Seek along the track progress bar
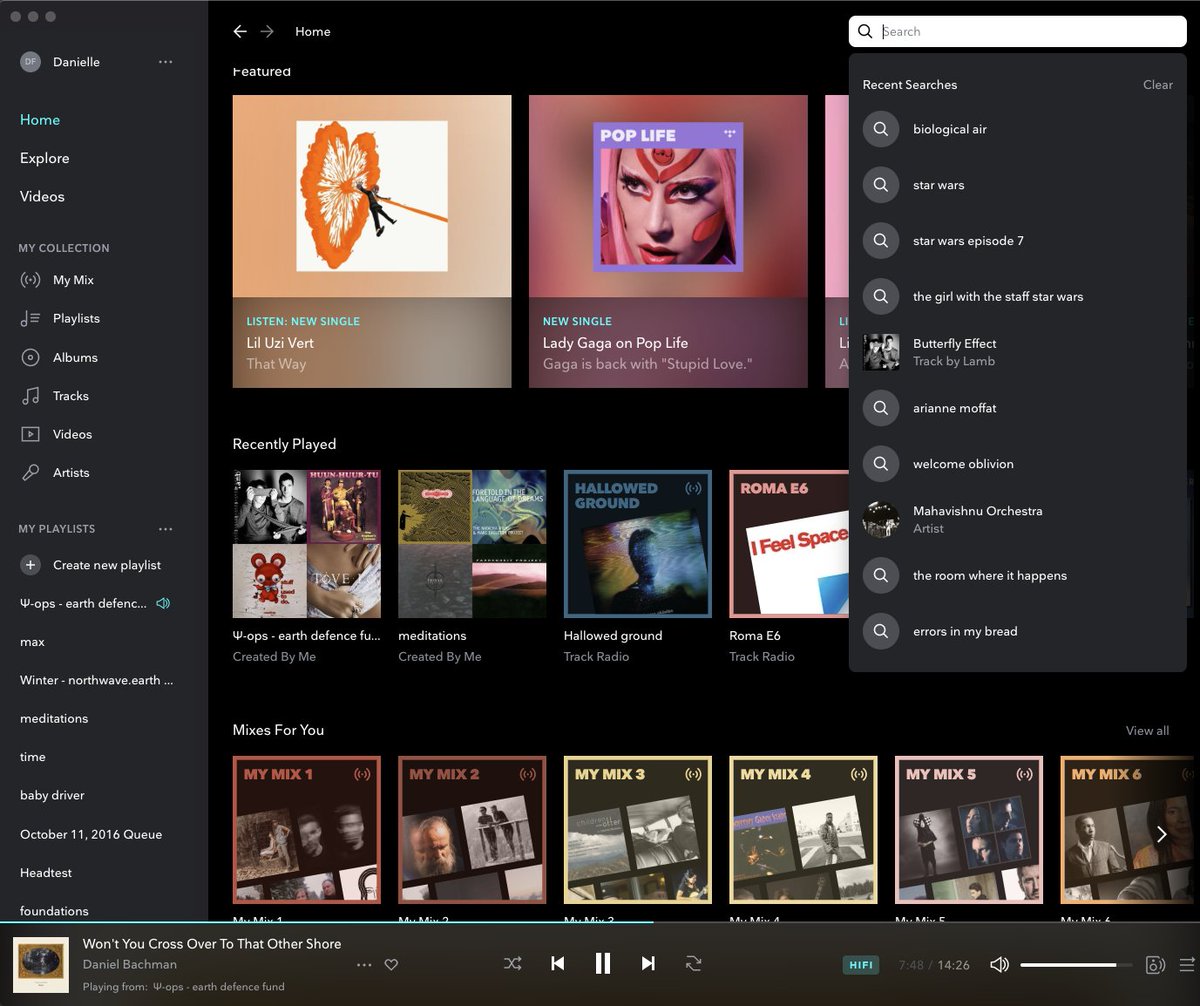 pos(600,922)
